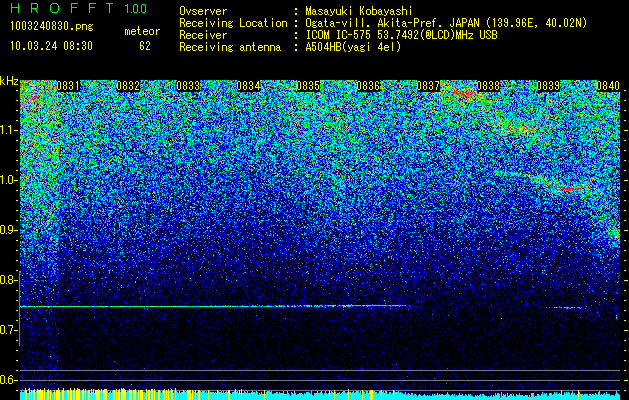Screen dimensions: 629x400
Task: Click the 0.9 frequency axis label
Action: tap(8, 230)
